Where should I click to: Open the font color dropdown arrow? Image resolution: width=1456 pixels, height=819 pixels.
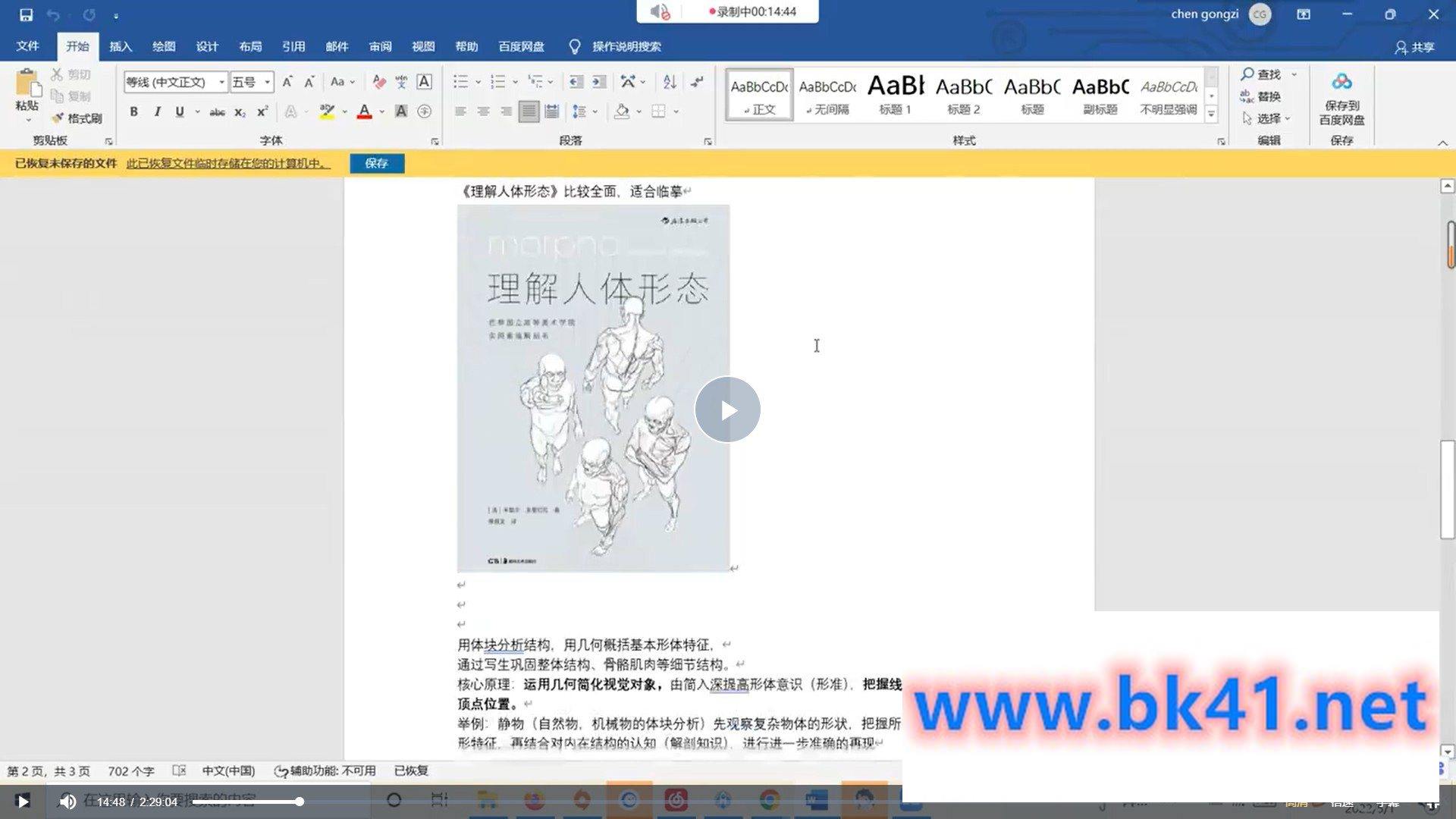pyautogui.click(x=381, y=111)
